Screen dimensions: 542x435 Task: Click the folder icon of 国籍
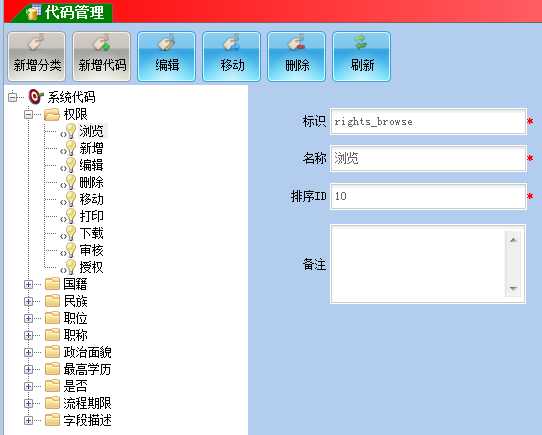coord(52,284)
